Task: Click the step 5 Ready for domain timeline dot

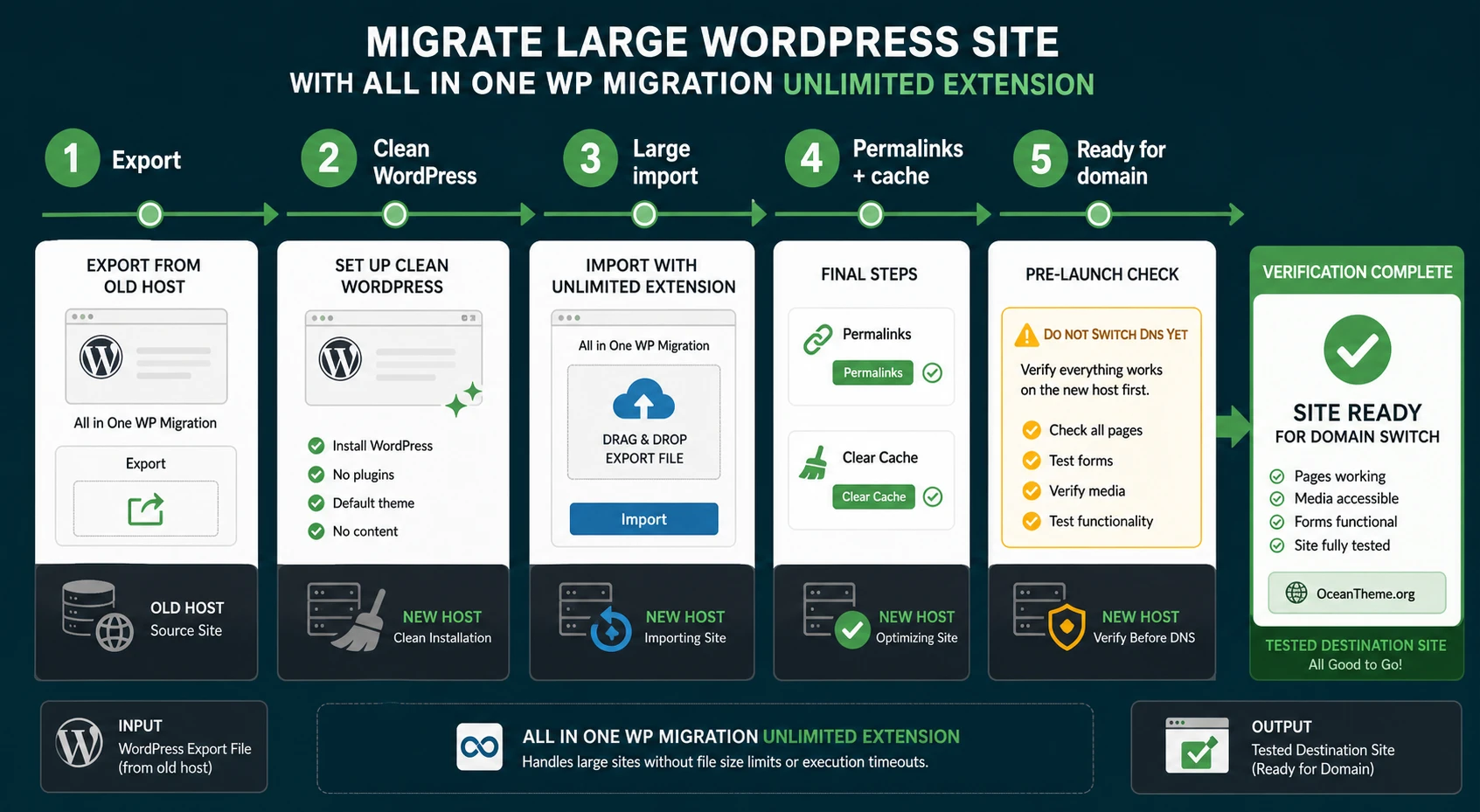Action: (x=1099, y=214)
